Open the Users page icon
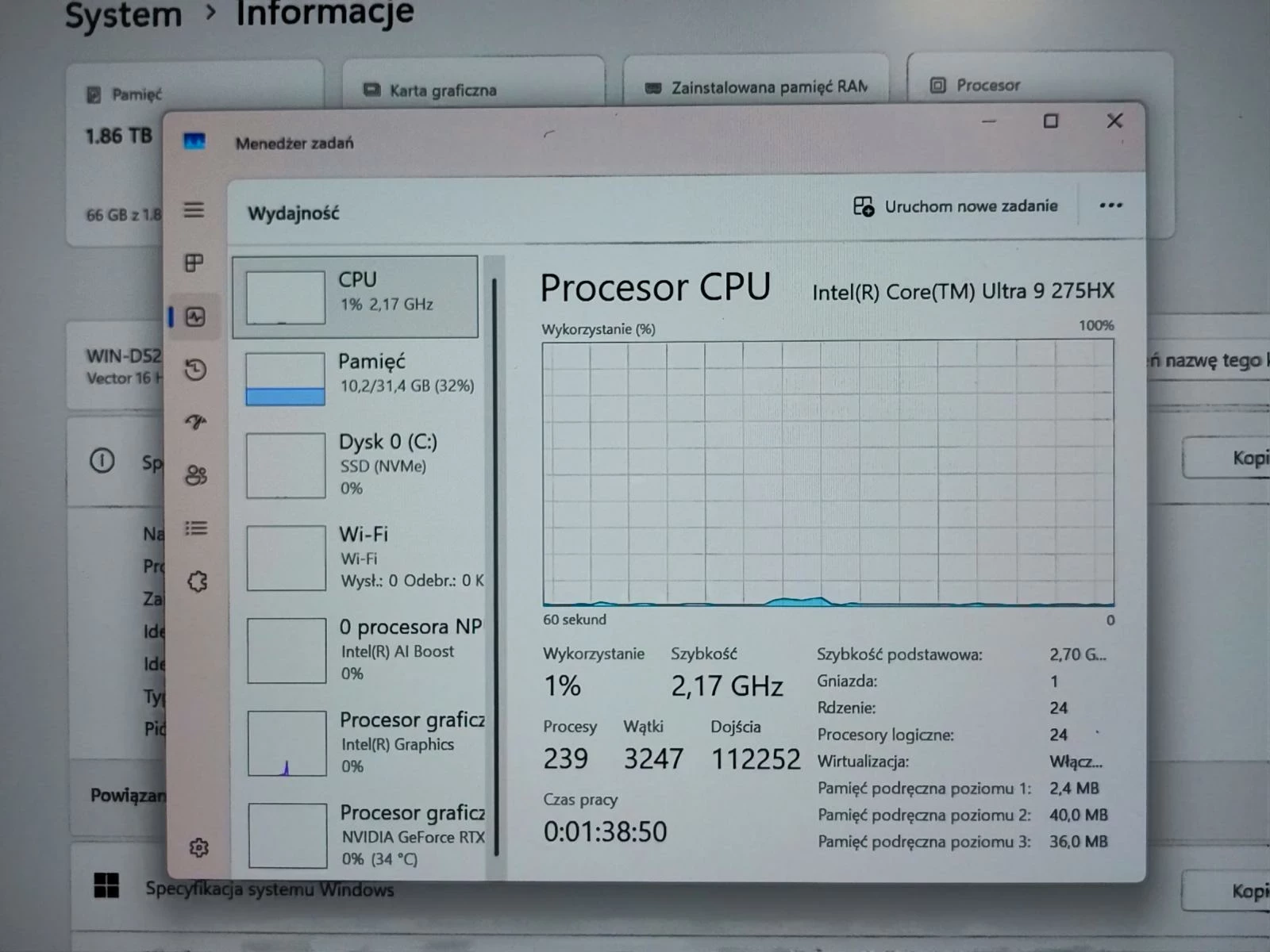Viewport: 1270px width, 952px height. [195, 475]
